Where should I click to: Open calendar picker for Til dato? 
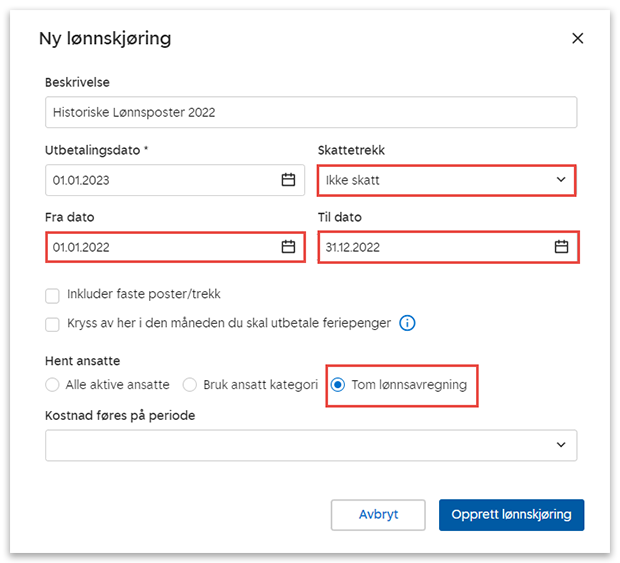(x=561, y=246)
